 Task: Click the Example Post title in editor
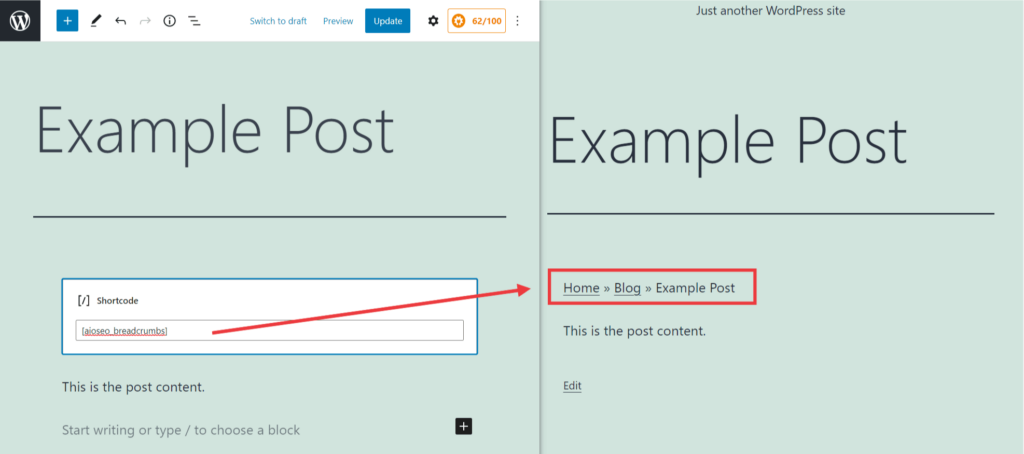click(x=216, y=133)
